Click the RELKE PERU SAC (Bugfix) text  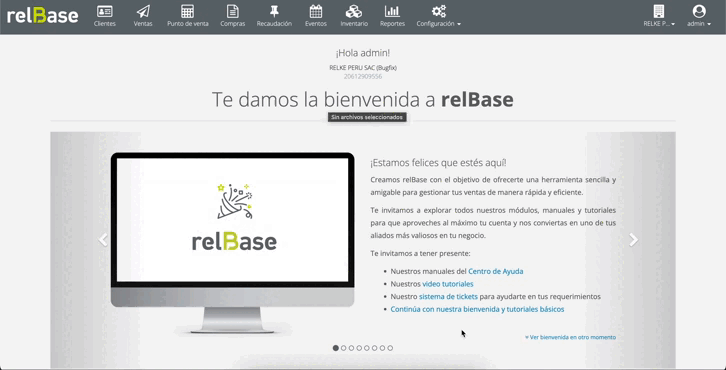(x=363, y=68)
